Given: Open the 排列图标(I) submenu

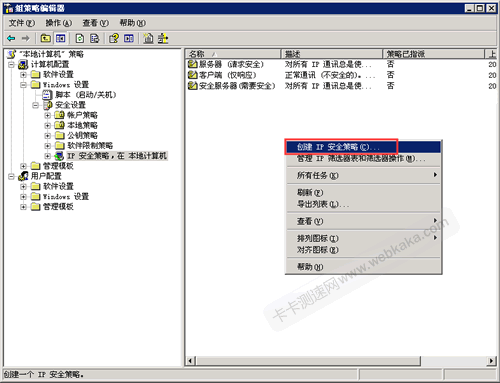Looking at the screenshot, I should 364,238.
